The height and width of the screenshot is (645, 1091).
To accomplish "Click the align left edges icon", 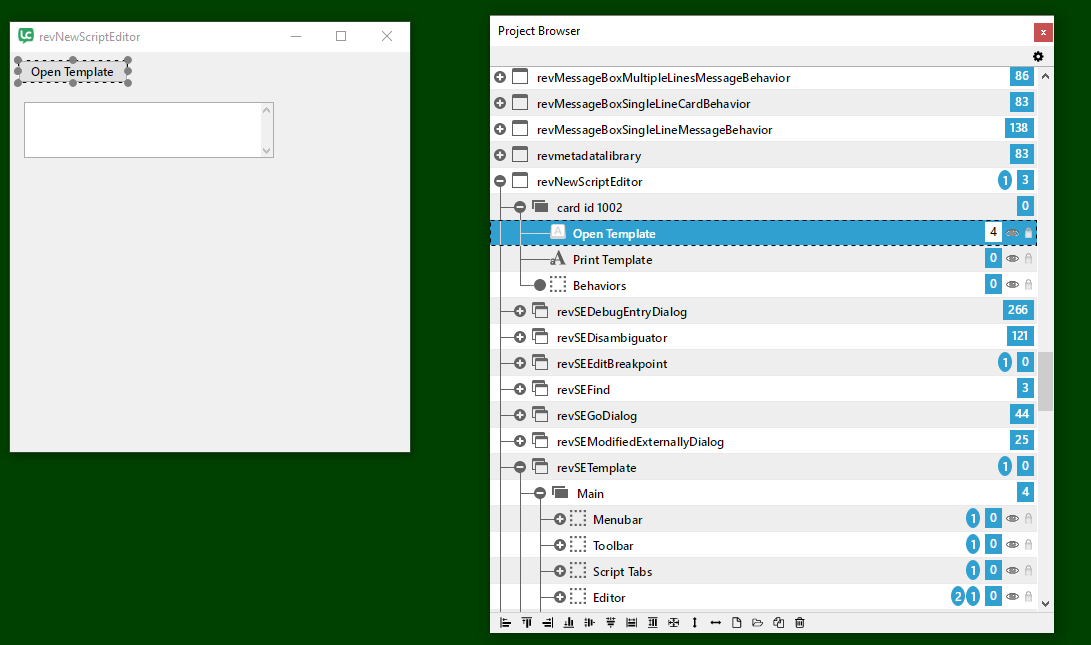I will point(506,623).
